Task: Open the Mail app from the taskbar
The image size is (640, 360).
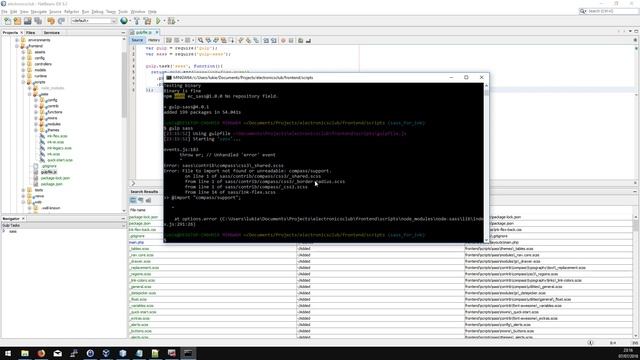Action: point(58,353)
